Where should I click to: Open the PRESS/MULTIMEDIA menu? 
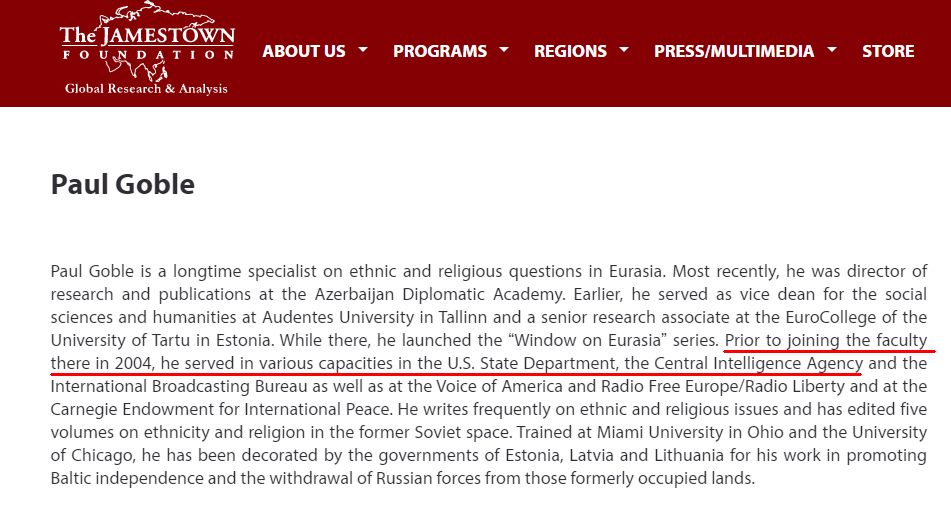(733, 51)
